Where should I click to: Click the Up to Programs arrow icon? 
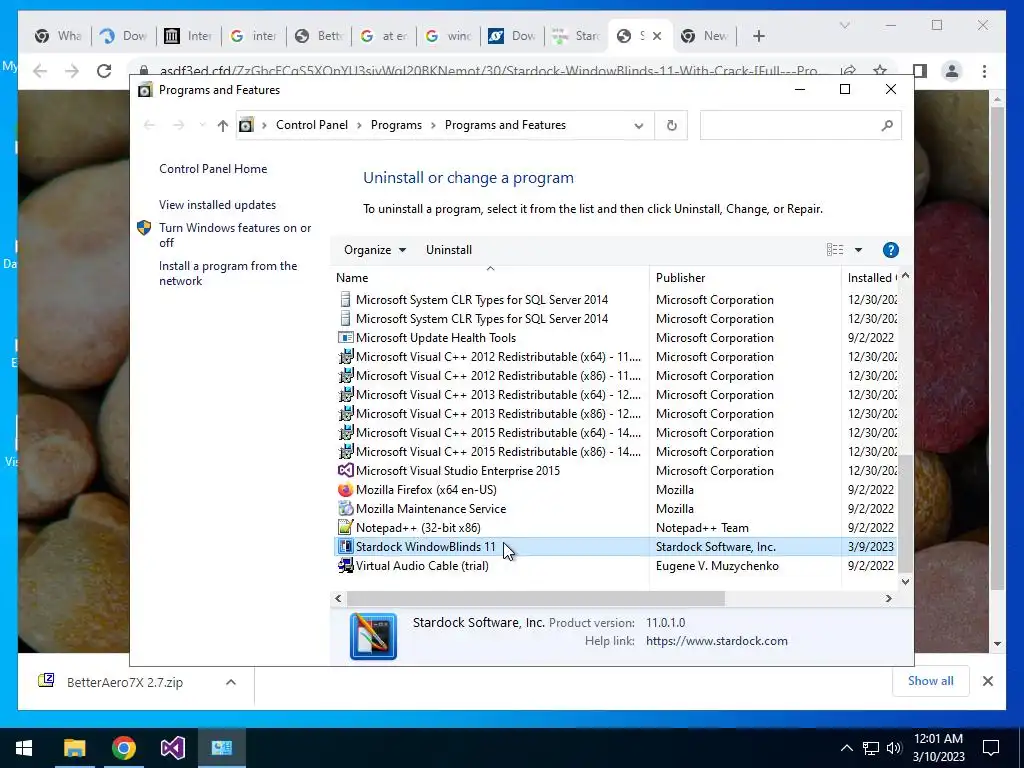point(223,125)
